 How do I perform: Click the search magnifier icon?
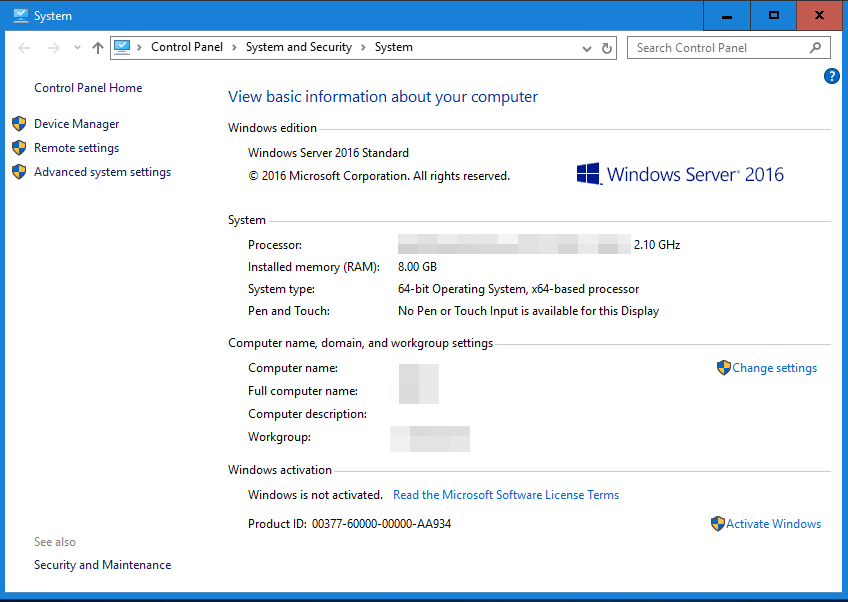(816, 48)
